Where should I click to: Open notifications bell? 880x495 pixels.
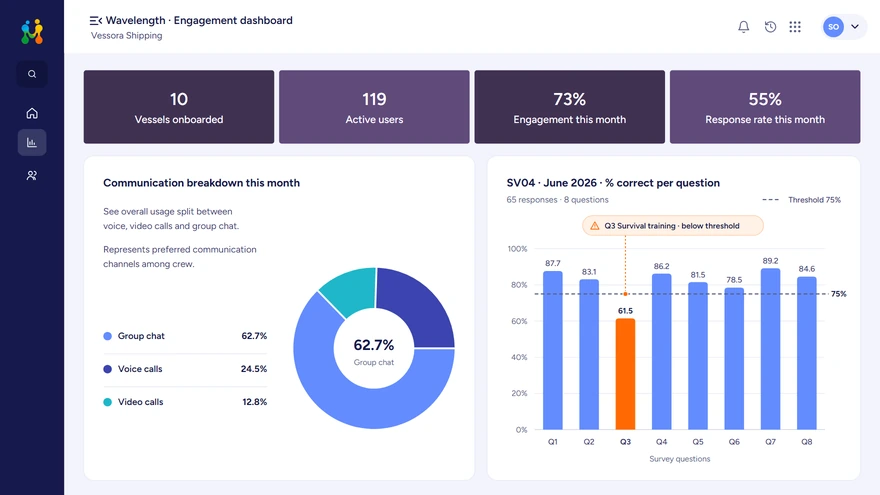(x=744, y=26)
